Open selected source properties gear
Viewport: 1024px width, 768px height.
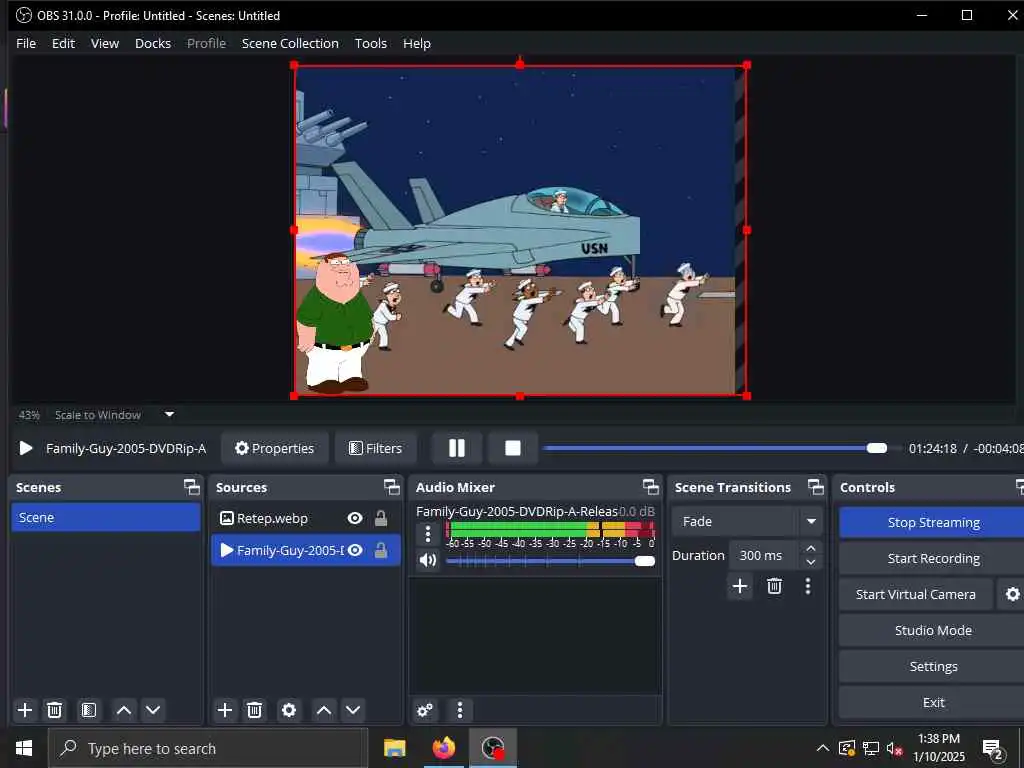[289, 710]
